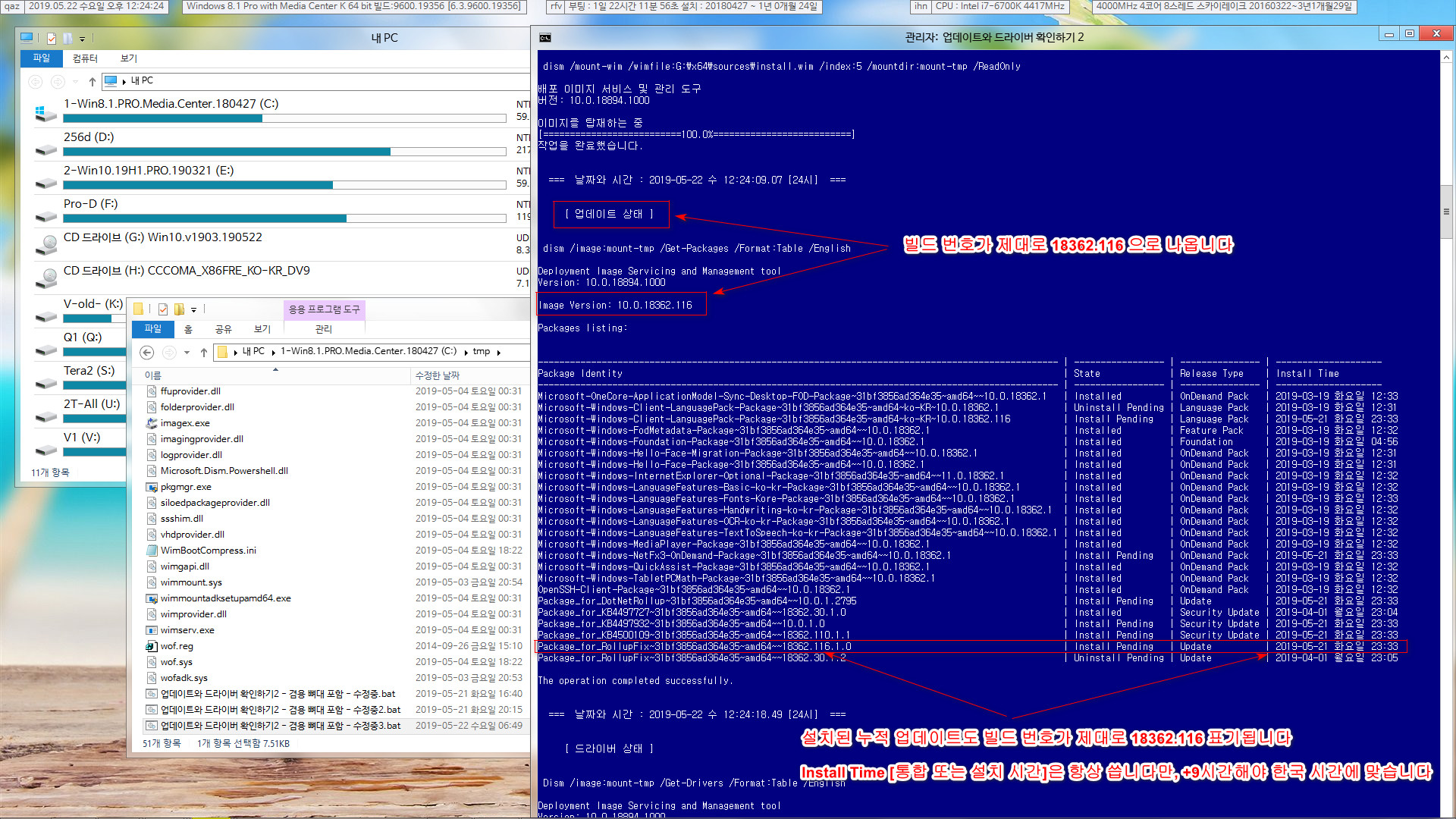Open quick access toolbar dropdown in tmp window
The image size is (1456, 819).
point(193,309)
